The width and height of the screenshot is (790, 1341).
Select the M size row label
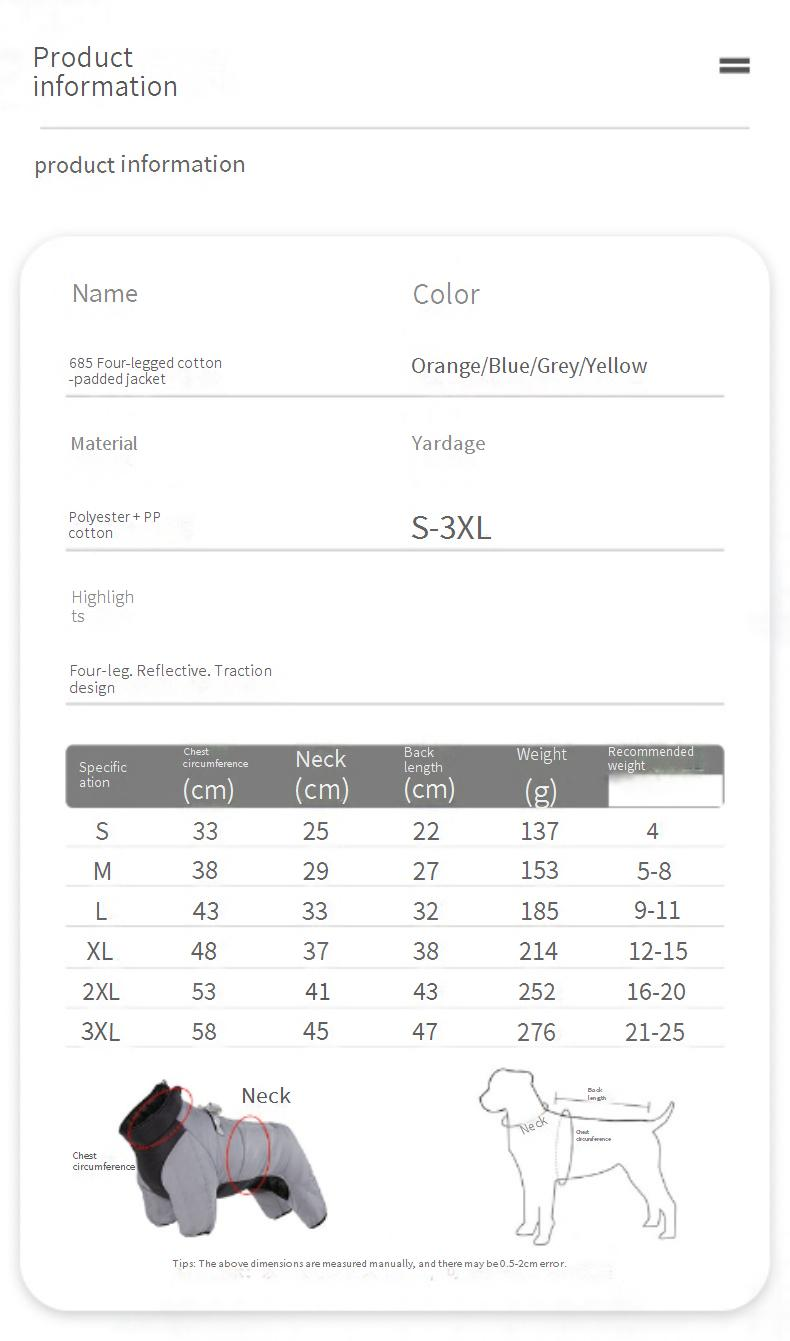click(x=102, y=871)
